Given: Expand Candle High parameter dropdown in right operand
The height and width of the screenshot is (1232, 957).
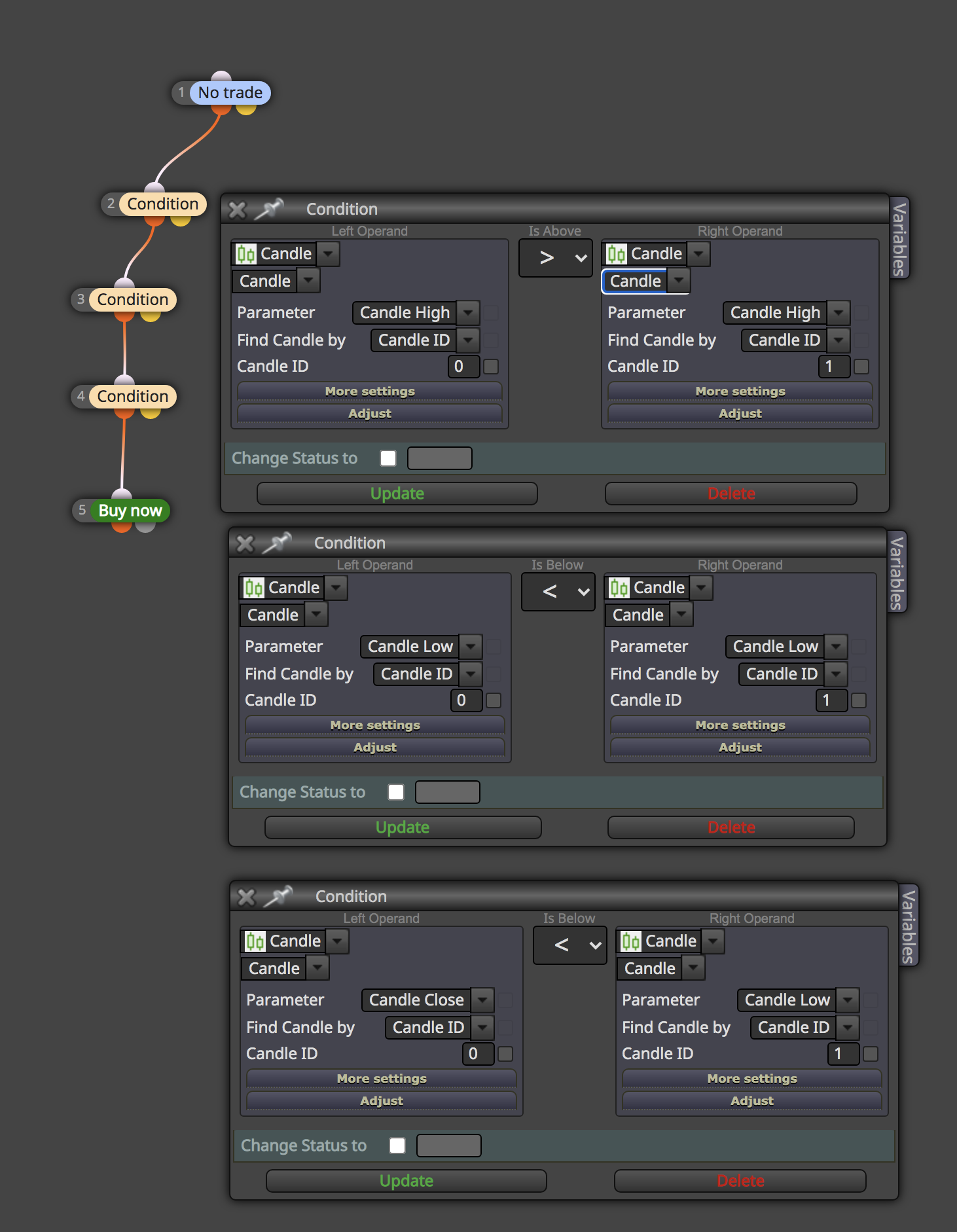Looking at the screenshot, I should pyautogui.click(x=839, y=313).
